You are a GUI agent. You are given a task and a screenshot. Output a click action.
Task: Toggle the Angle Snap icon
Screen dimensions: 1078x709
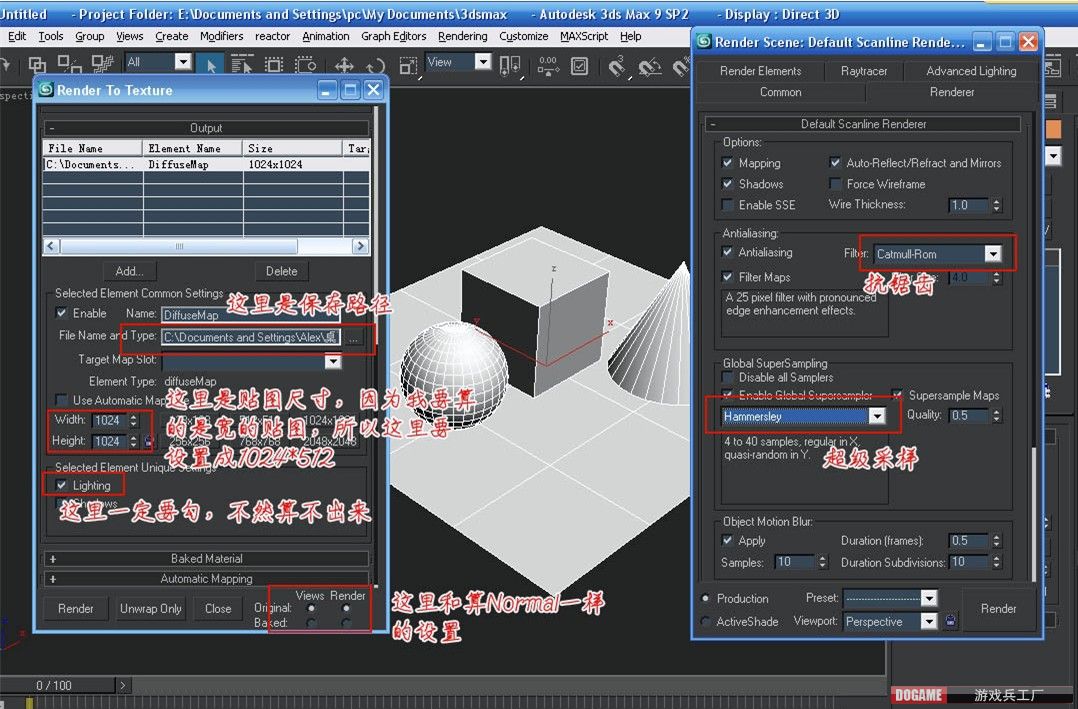(649, 66)
